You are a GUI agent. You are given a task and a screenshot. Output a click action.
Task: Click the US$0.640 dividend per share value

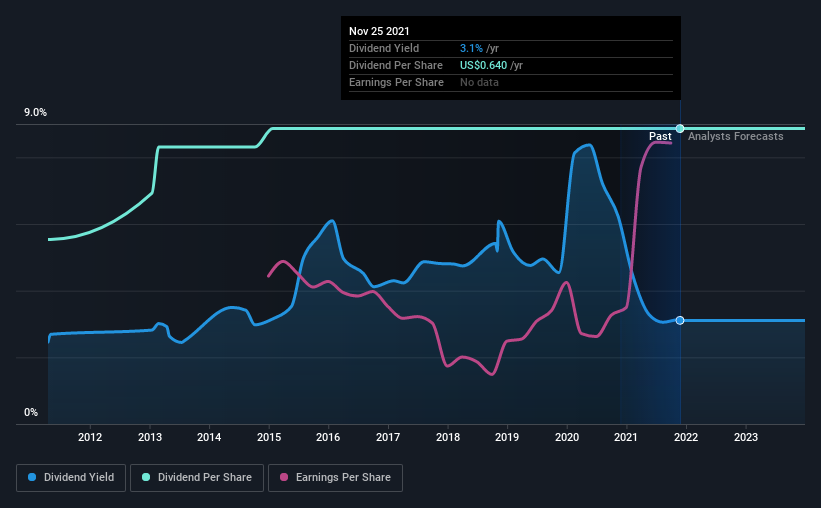[x=483, y=65]
